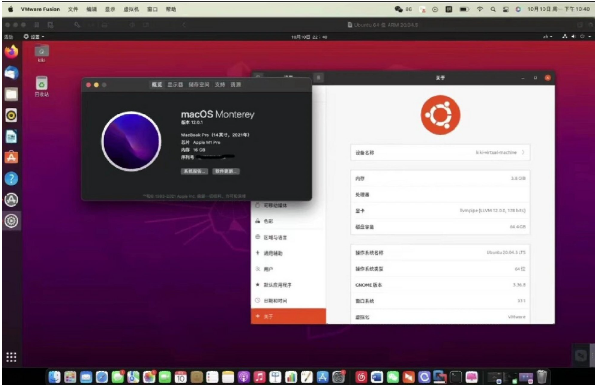
Task: Click the GNOME 版本 row
Action: pos(440,285)
